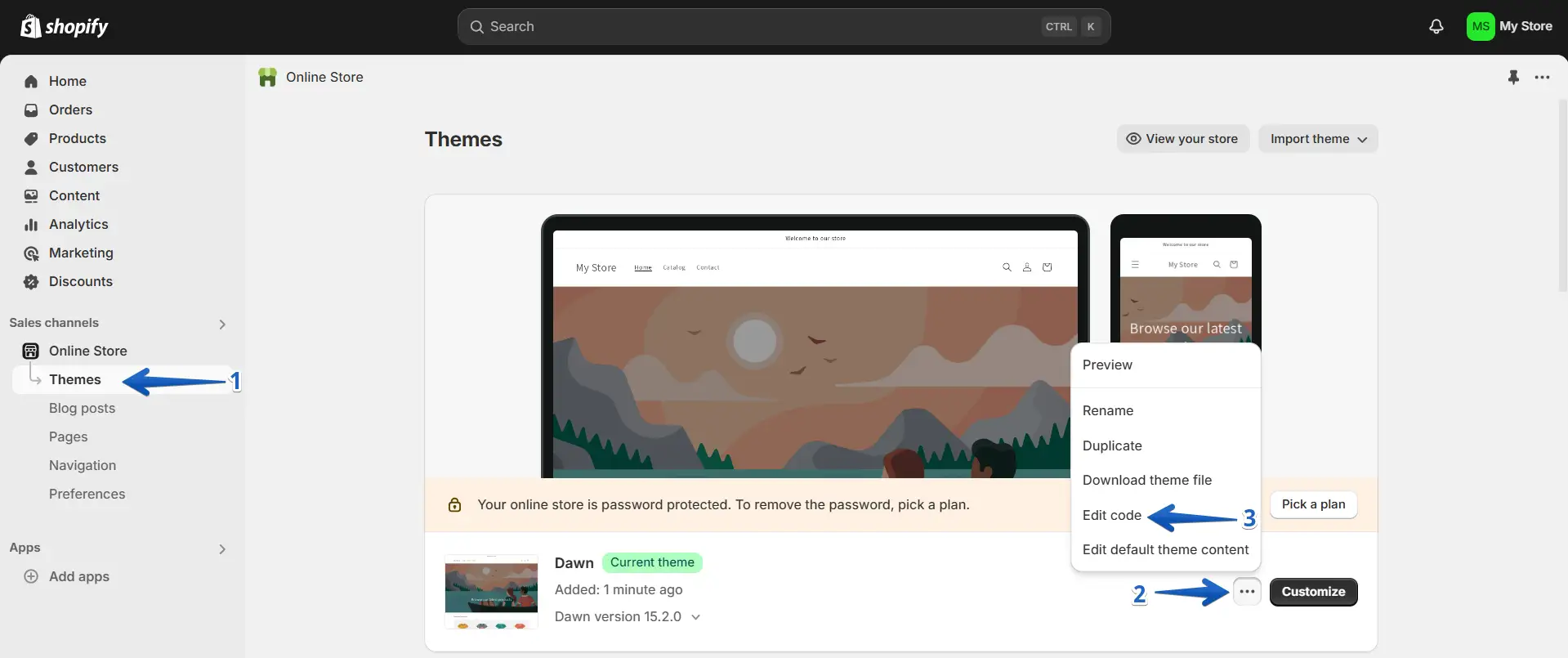Open the Import theme dropdown

click(x=1317, y=139)
